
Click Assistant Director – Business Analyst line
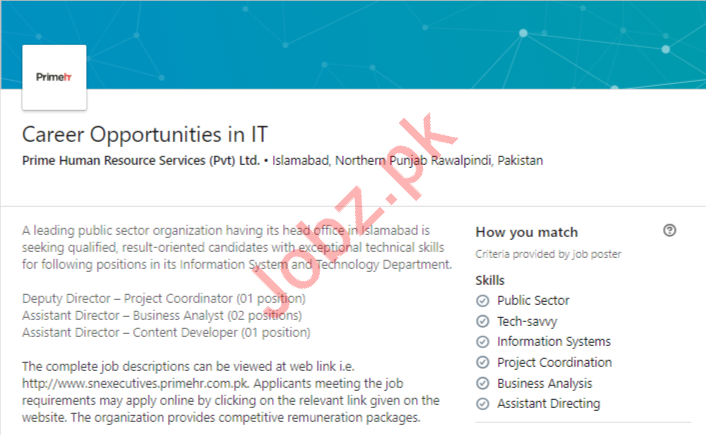(161, 316)
